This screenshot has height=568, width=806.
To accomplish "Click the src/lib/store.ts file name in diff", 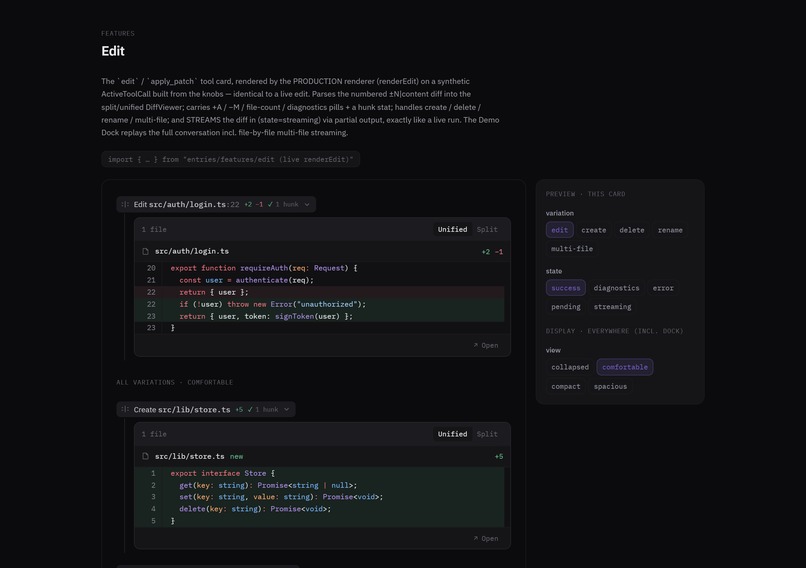I will tap(190, 456).
